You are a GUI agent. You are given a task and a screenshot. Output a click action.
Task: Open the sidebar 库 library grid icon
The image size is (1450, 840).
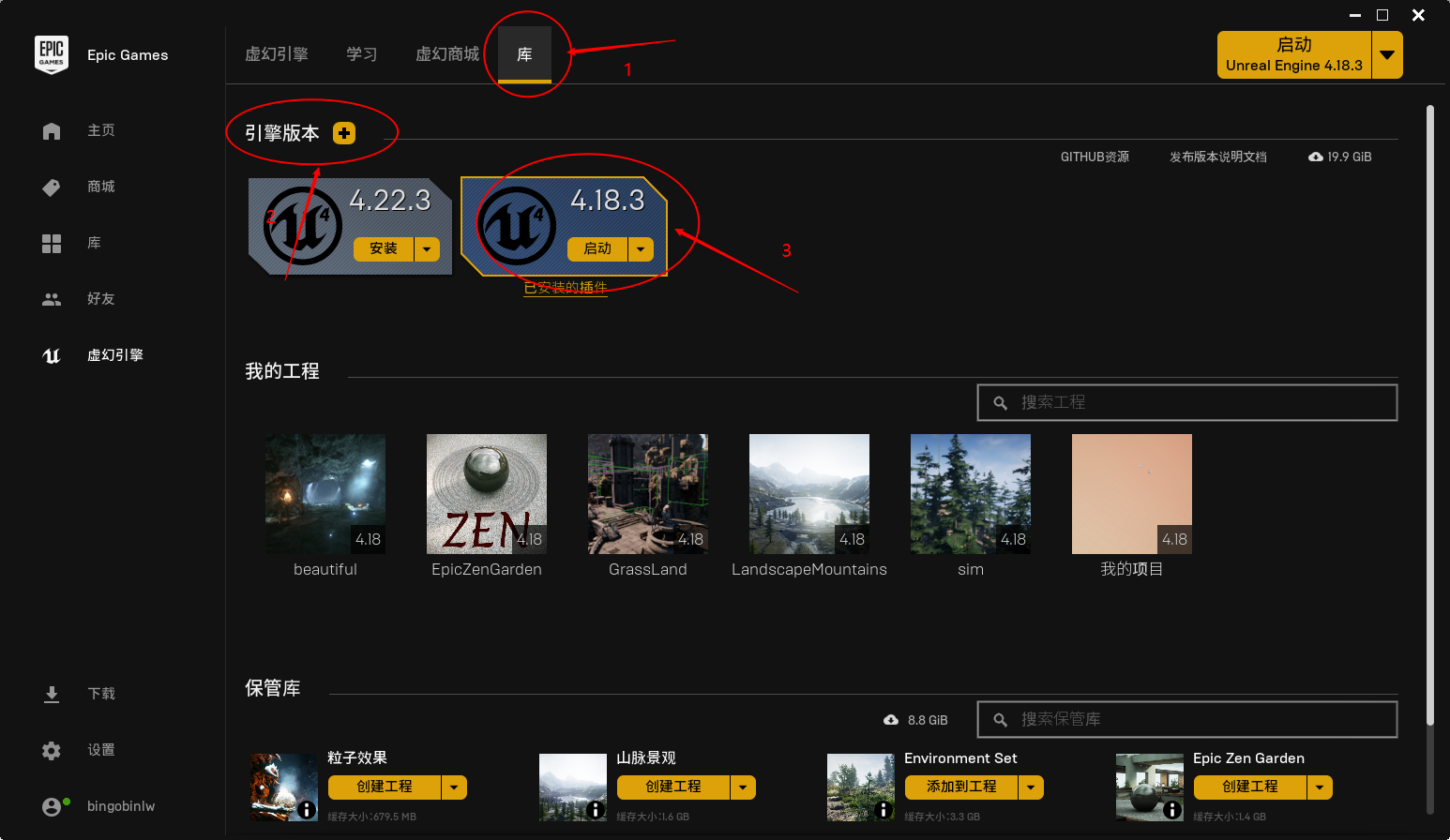click(52, 244)
